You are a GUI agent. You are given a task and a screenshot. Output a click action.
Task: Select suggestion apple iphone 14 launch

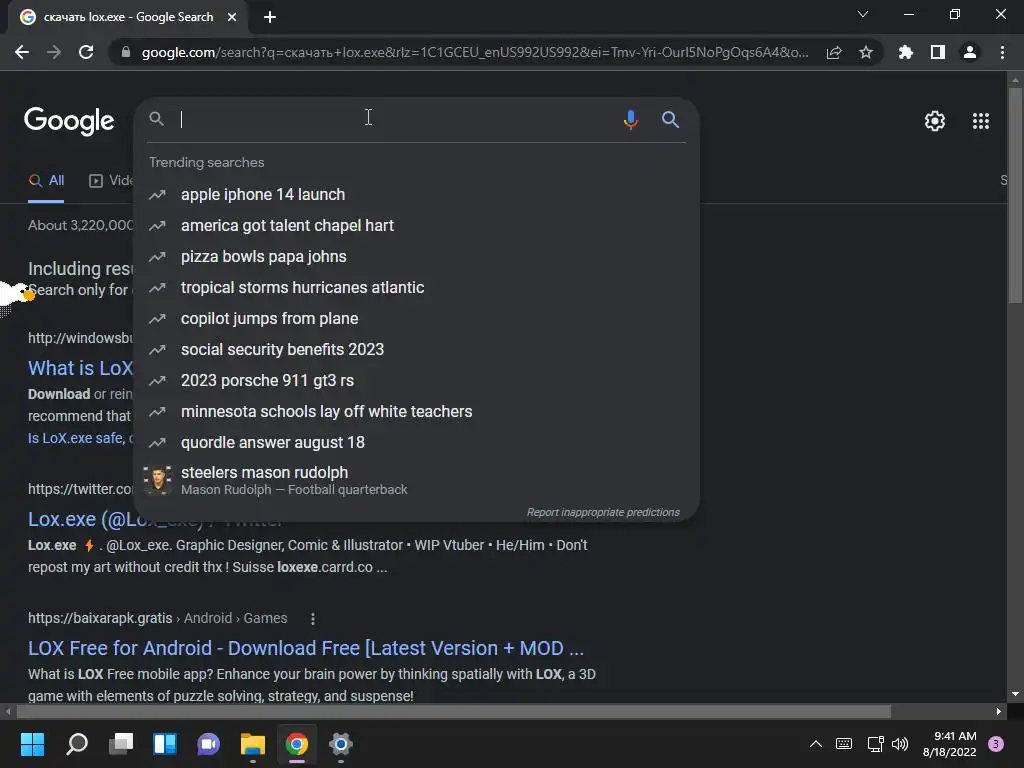[x=416, y=195]
